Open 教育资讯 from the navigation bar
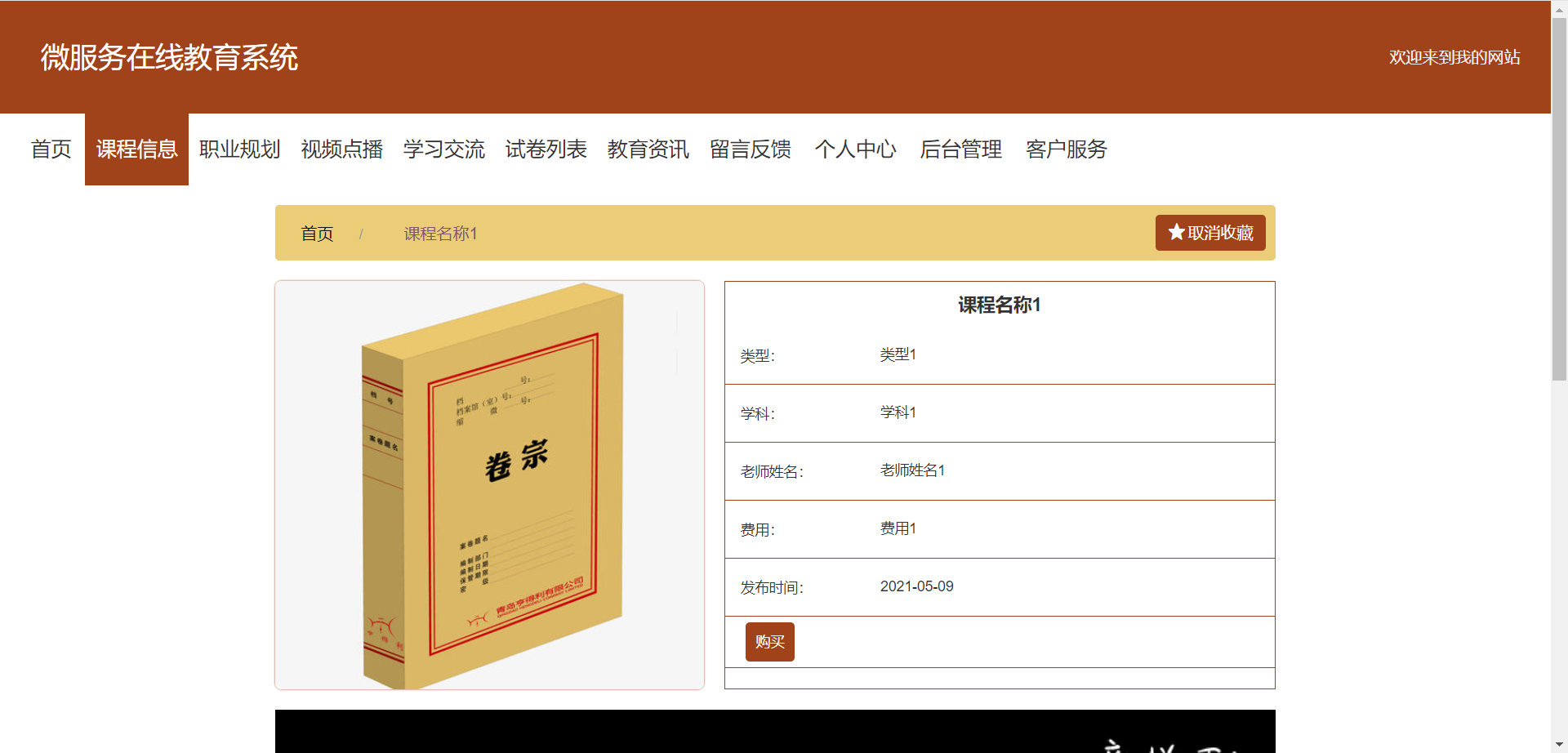This screenshot has width=1568, height=753. pos(648,149)
